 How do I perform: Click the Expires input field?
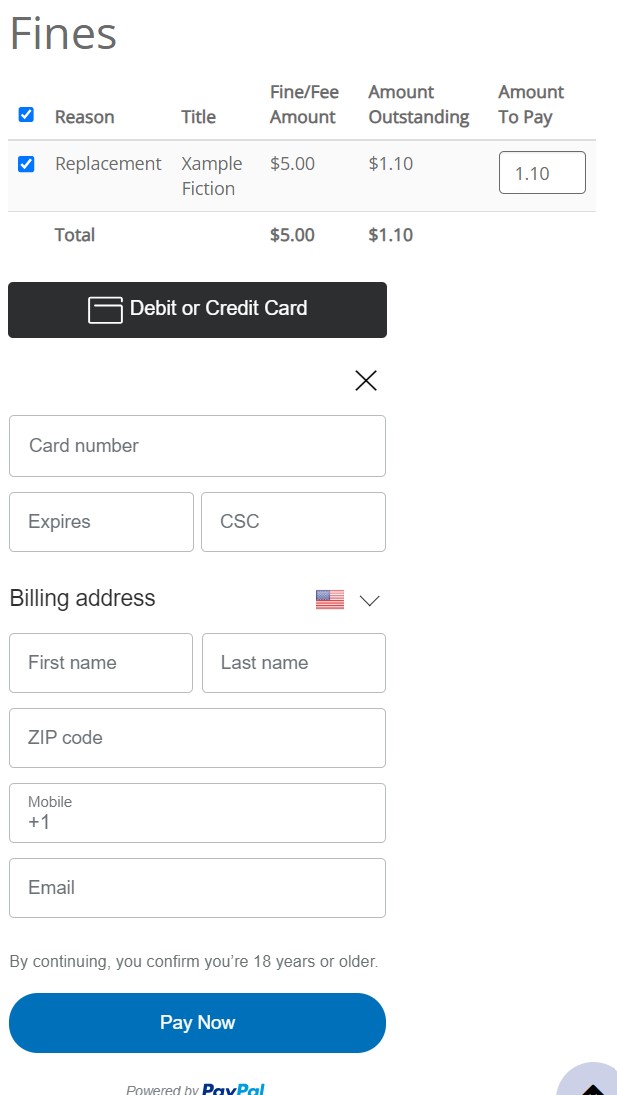(x=101, y=522)
